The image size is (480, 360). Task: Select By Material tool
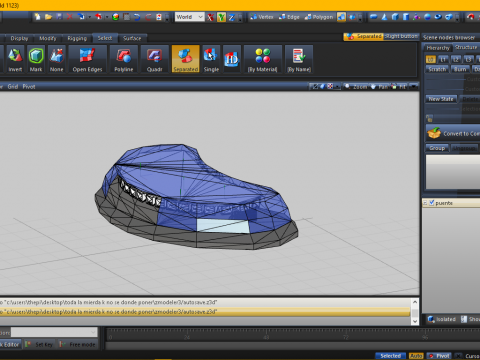point(263,59)
